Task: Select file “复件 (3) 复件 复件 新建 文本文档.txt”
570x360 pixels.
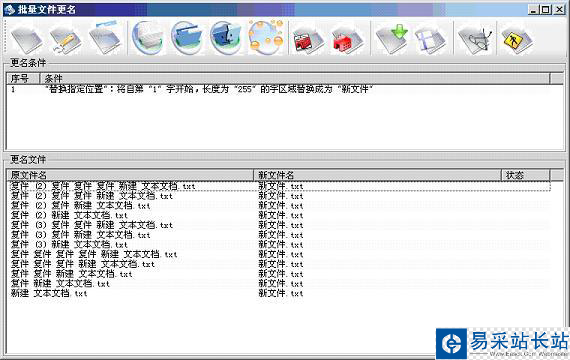Action: point(91,225)
